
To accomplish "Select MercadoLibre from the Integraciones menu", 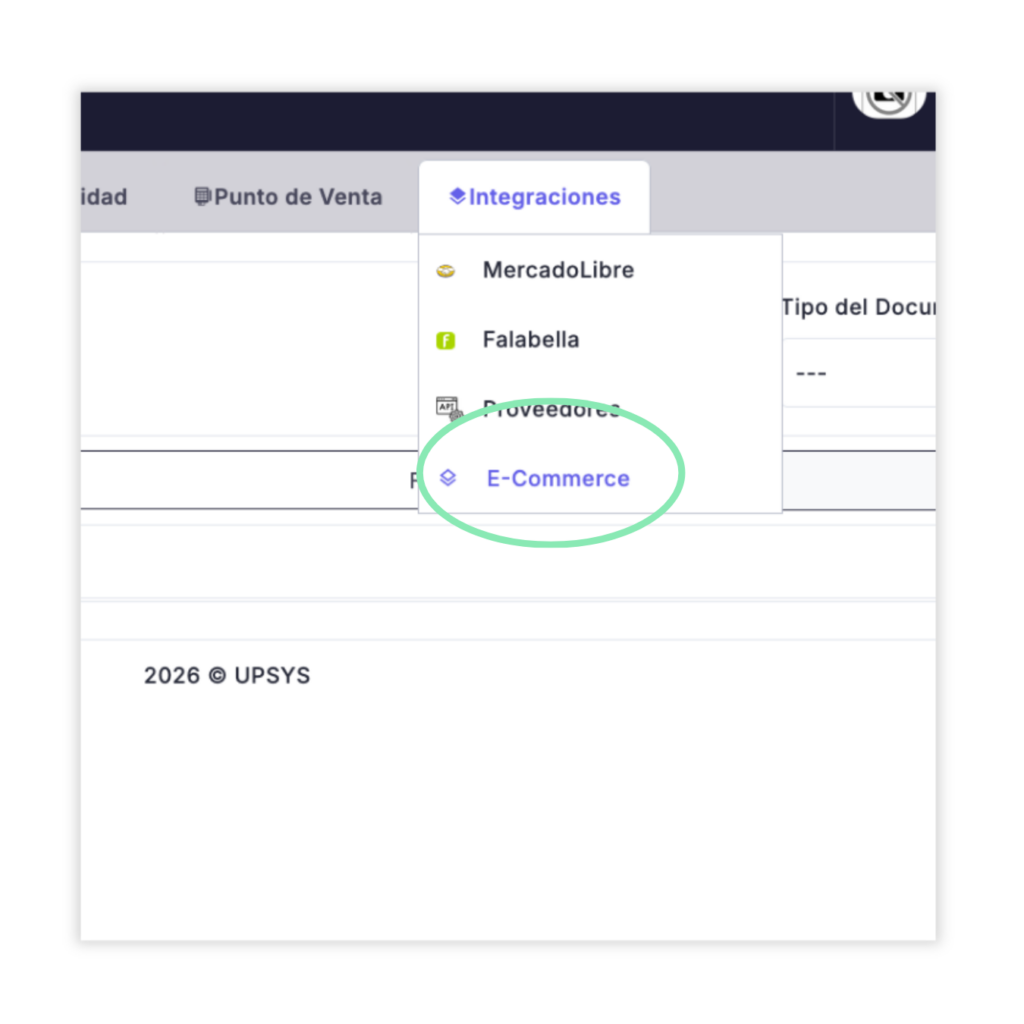I will [x=558, y=270].
